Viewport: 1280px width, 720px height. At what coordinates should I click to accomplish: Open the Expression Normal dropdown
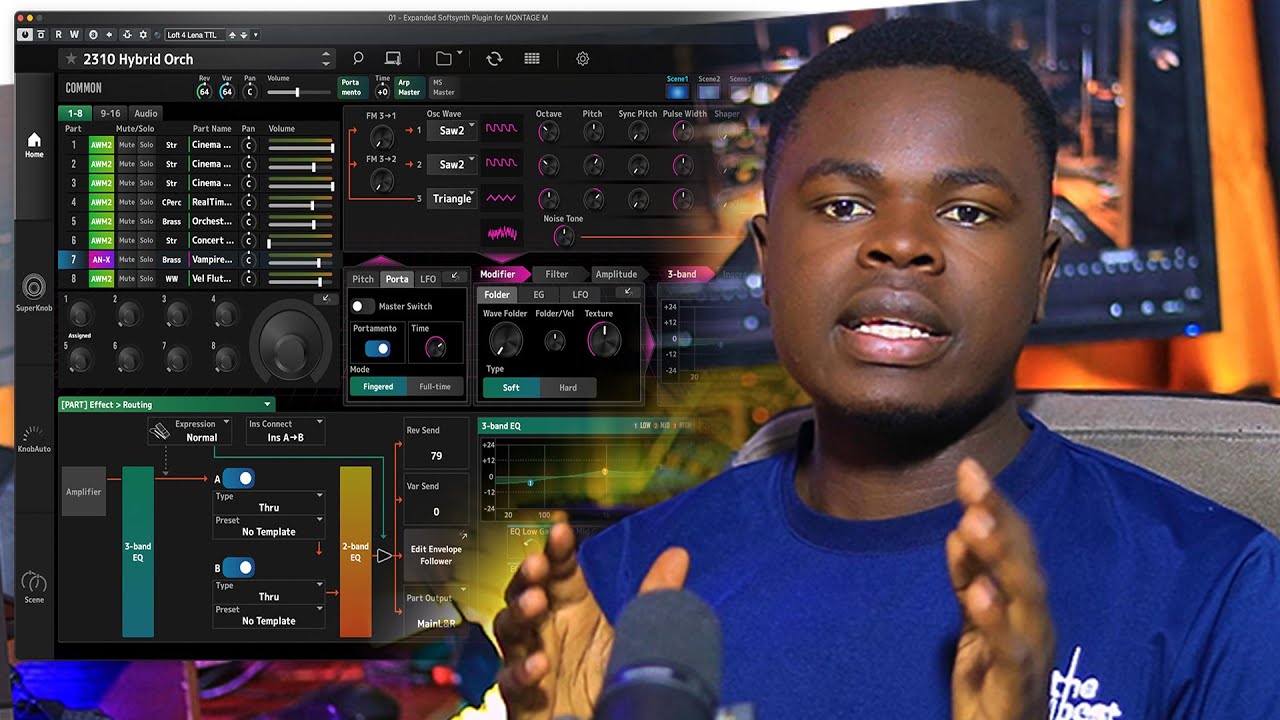201,431
